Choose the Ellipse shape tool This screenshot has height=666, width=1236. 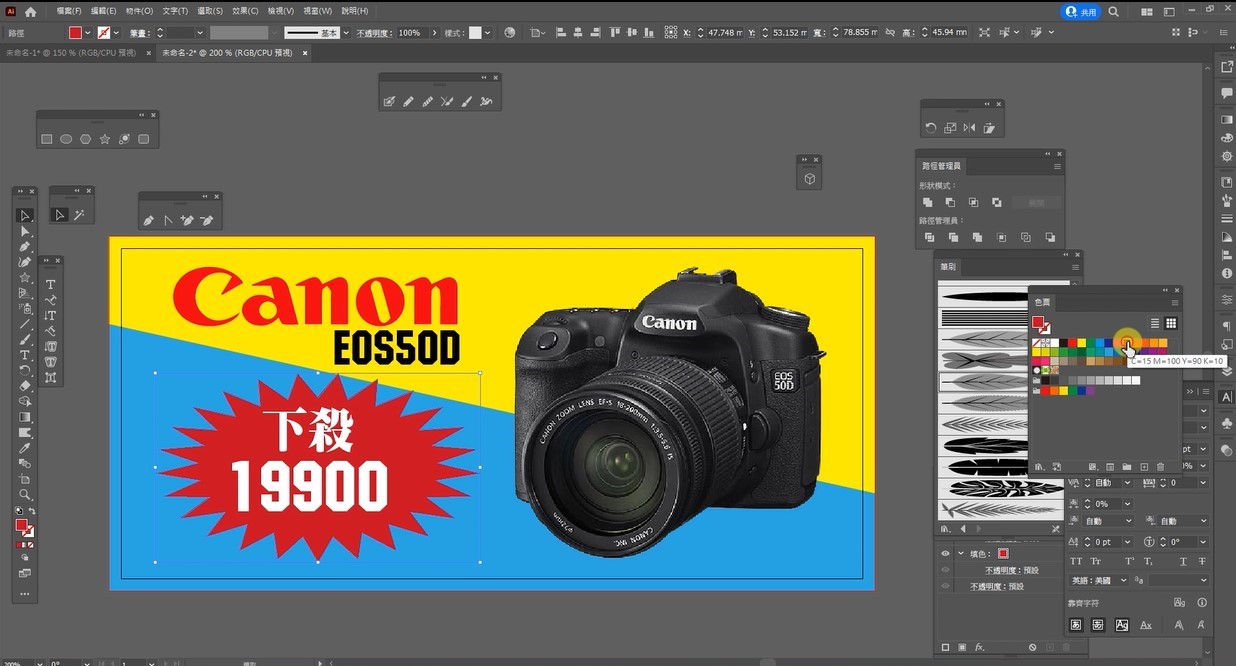[x=66, y=139]
